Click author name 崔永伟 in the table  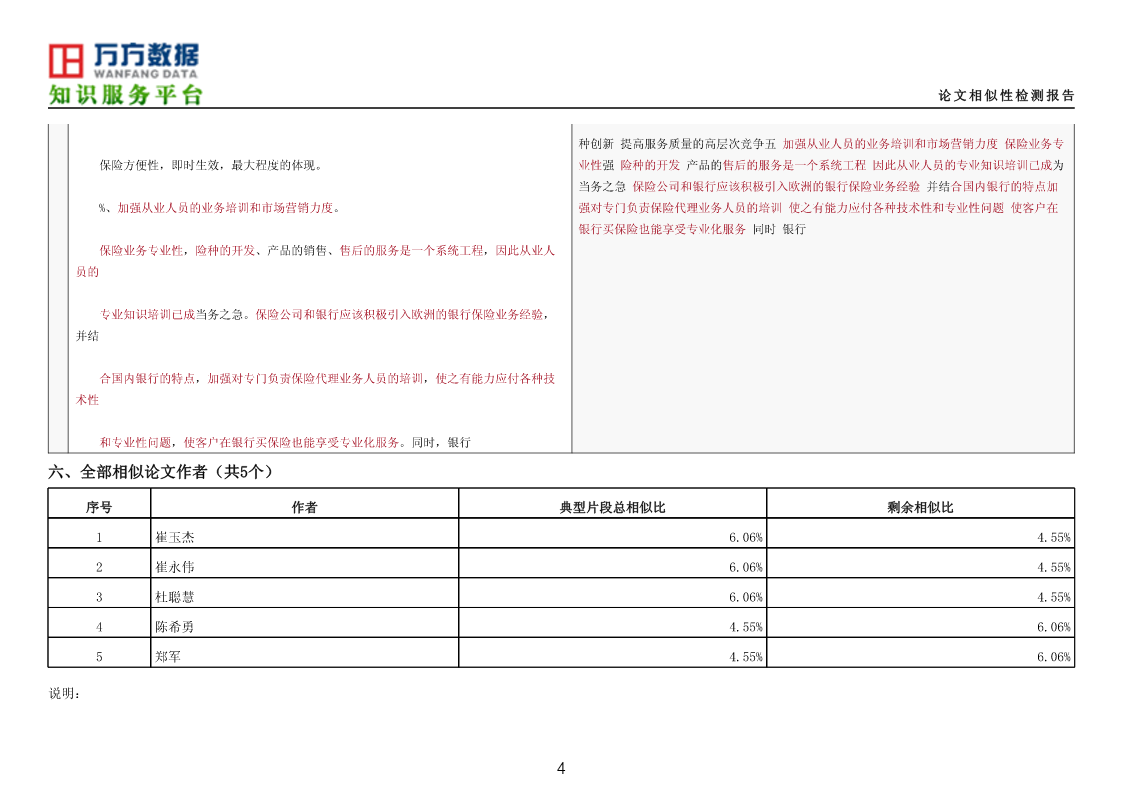(175, 568)
